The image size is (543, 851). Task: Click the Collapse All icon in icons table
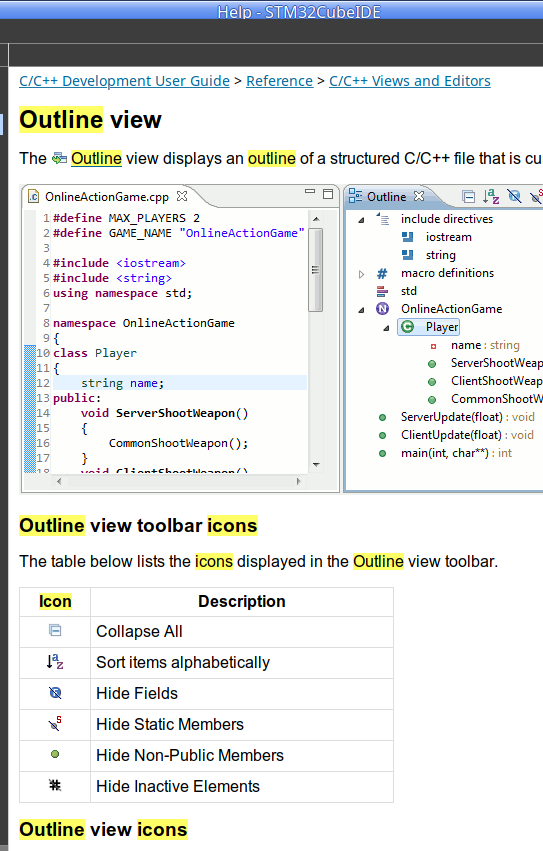pos(55,630)
